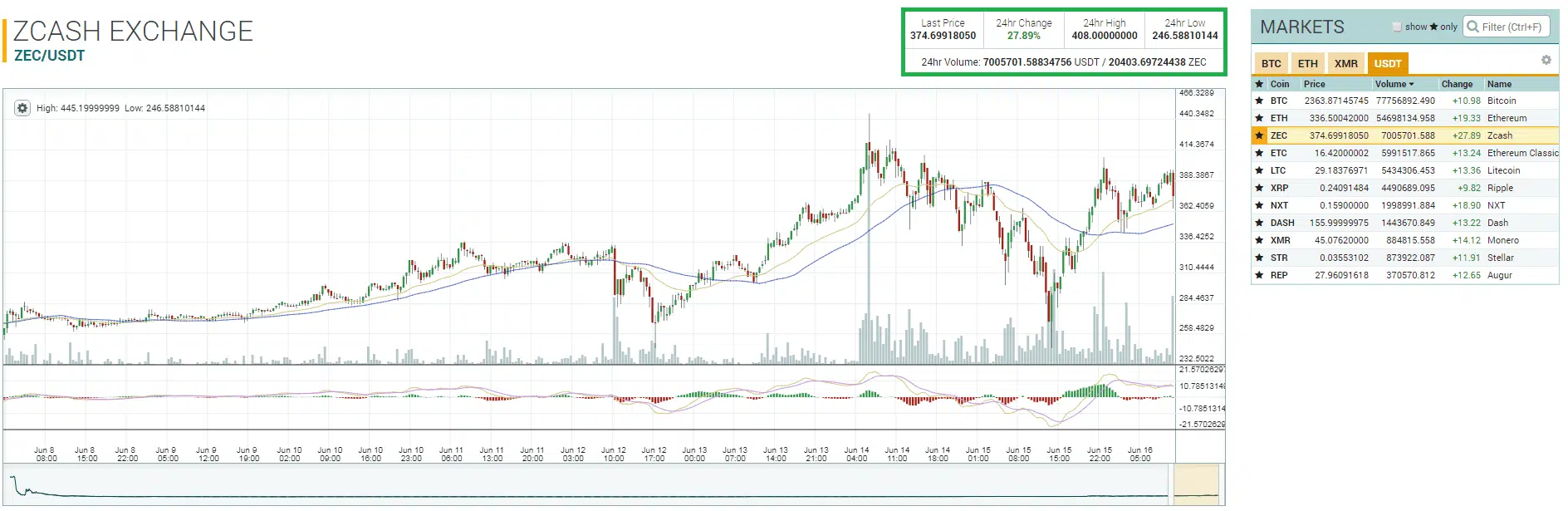This screenshot has height=511, width=1568.
Task: Click the magnifier icon in the Filter box
Action: tap(1473, 27)
